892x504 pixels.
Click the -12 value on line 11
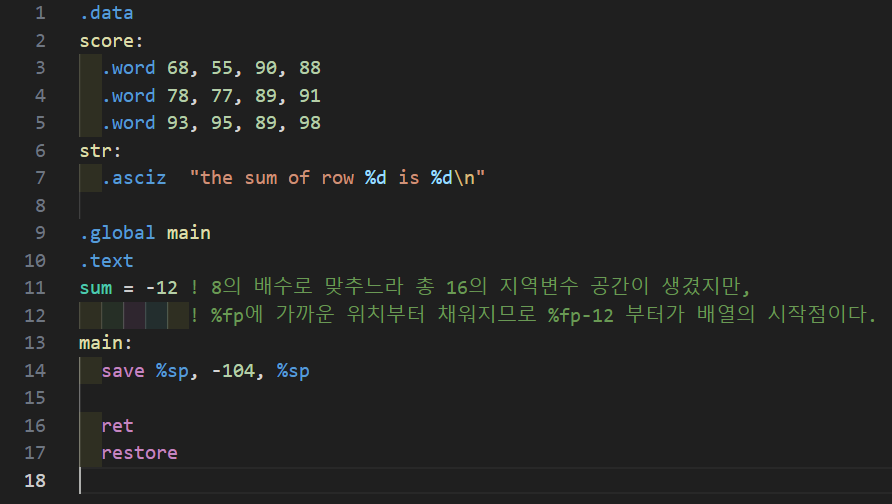tap(162, 288)
